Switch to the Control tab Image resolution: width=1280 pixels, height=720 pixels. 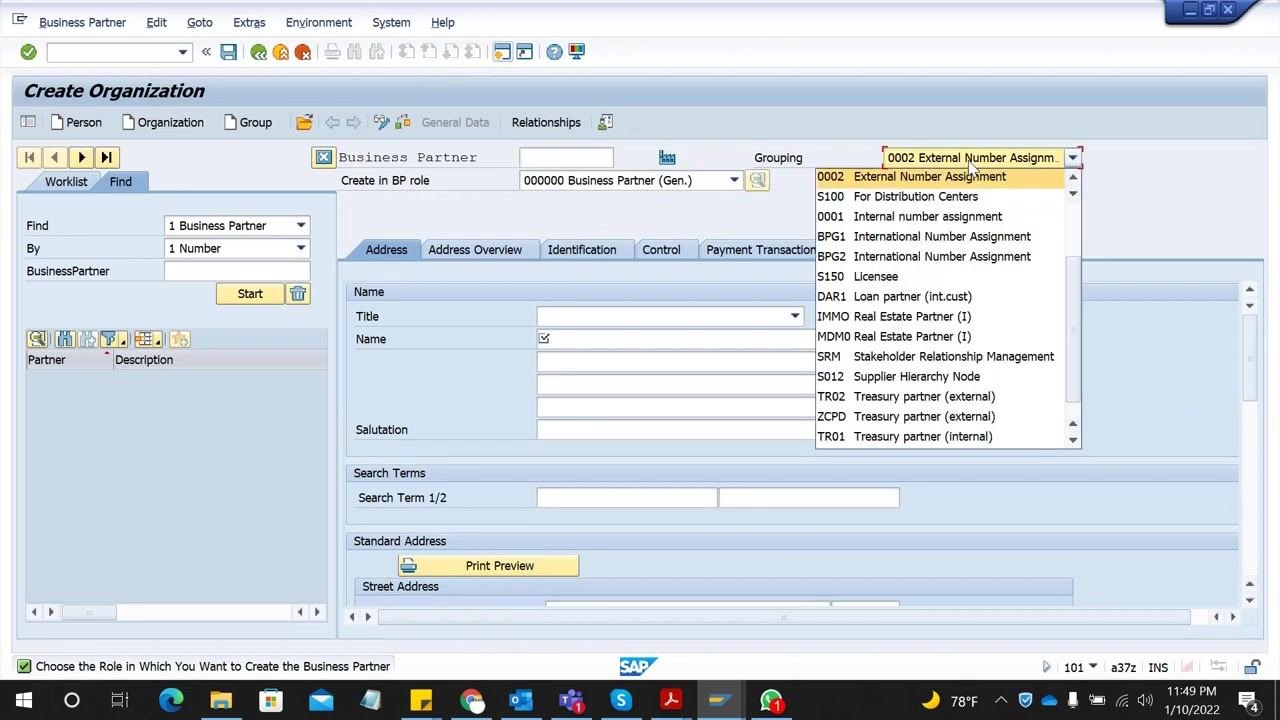pyautogui.click(x=661, y=250)
